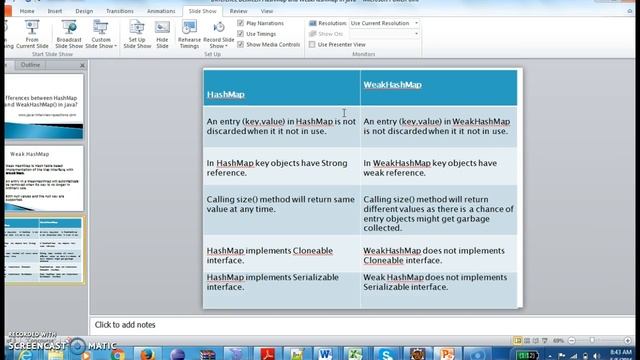Toggle Use Timings checkbox

tap(240, 34)
